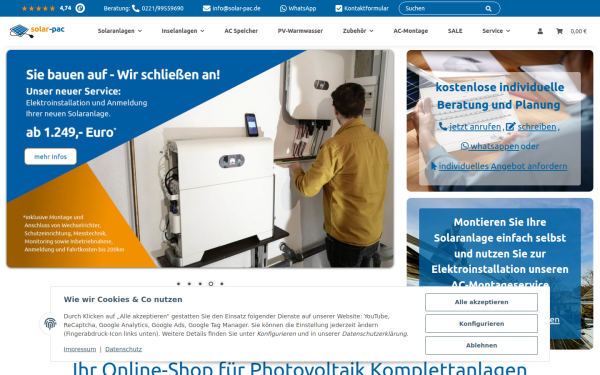Click the 'jetzt anrufen' link
The width and height of the screenshot is (600, 375).
point(475,127)
